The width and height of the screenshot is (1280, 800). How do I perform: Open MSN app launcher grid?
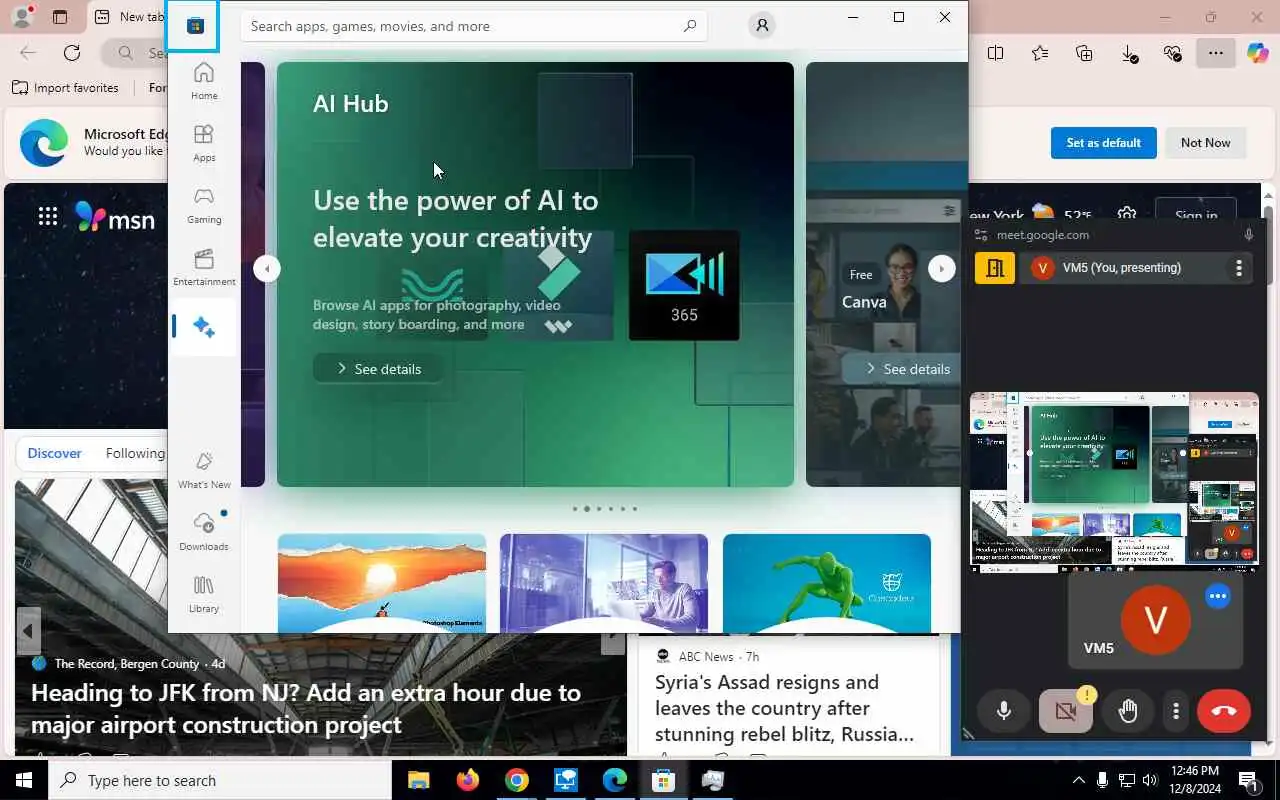48,217
